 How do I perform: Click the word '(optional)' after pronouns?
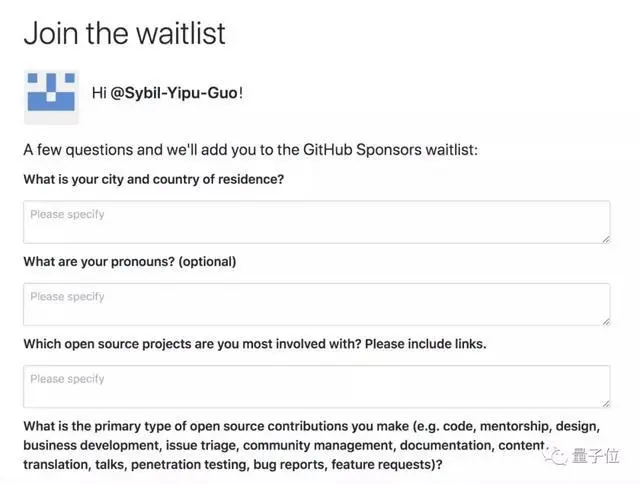click(x=205, y=262)
